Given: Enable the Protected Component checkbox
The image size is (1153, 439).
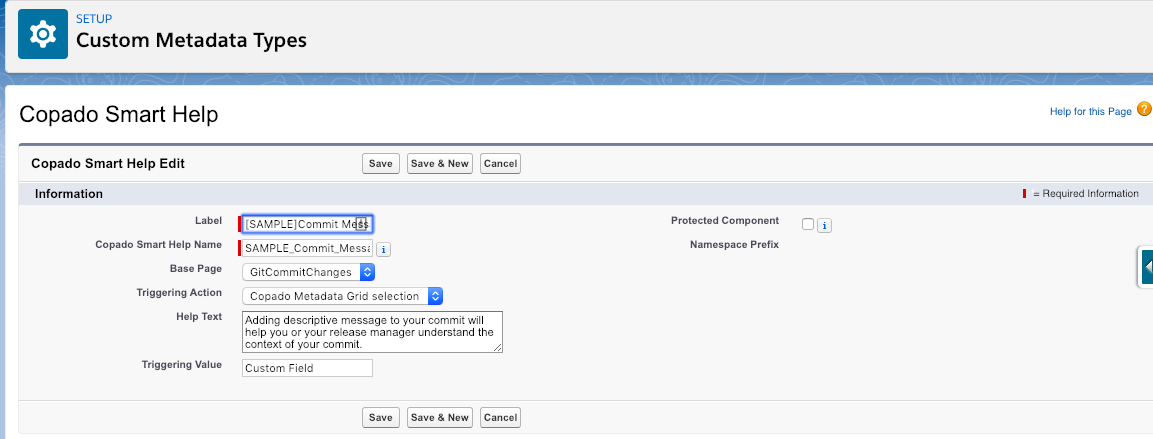Looking at the screenshot, I should coord(808,224).
